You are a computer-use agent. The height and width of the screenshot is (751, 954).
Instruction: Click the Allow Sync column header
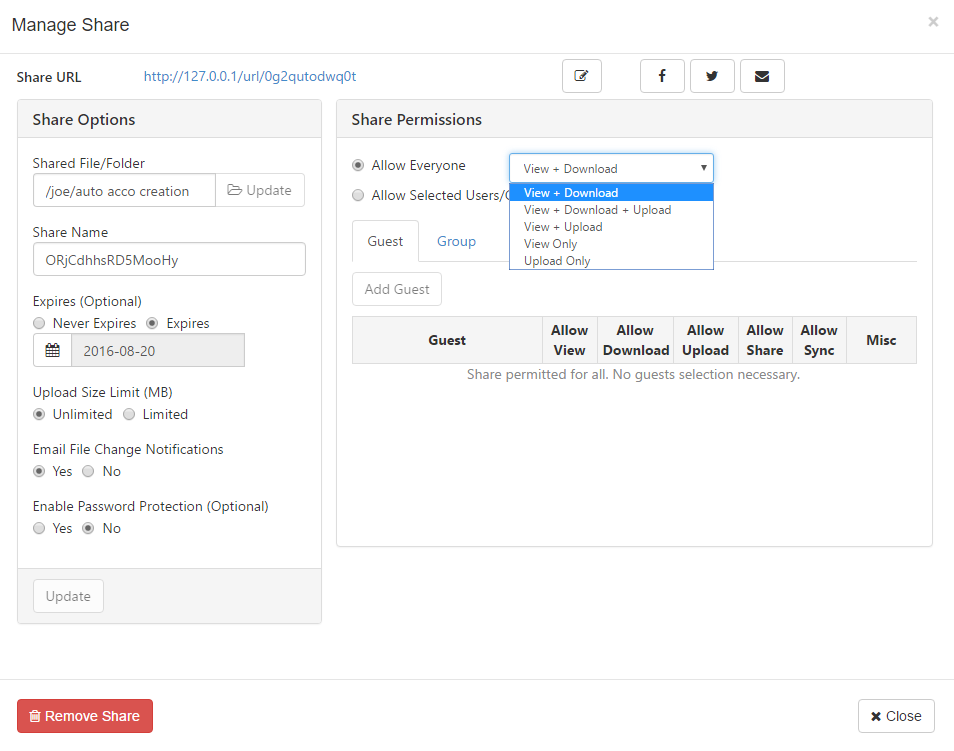819,340
